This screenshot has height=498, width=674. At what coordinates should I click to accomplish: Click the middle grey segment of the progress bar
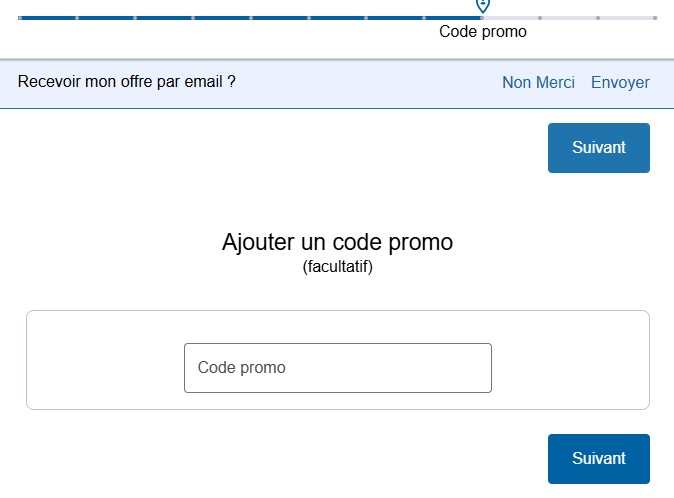click(569, 17)
